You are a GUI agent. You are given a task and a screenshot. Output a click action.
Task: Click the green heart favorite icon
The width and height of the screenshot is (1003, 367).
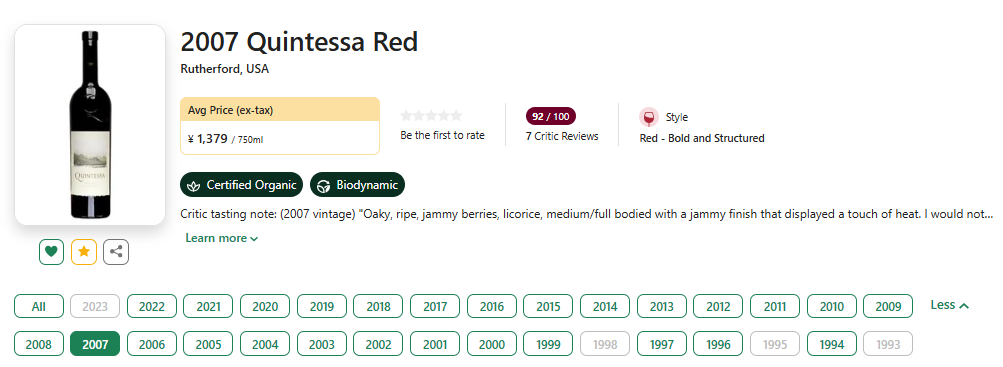click(x=51, y=251)
